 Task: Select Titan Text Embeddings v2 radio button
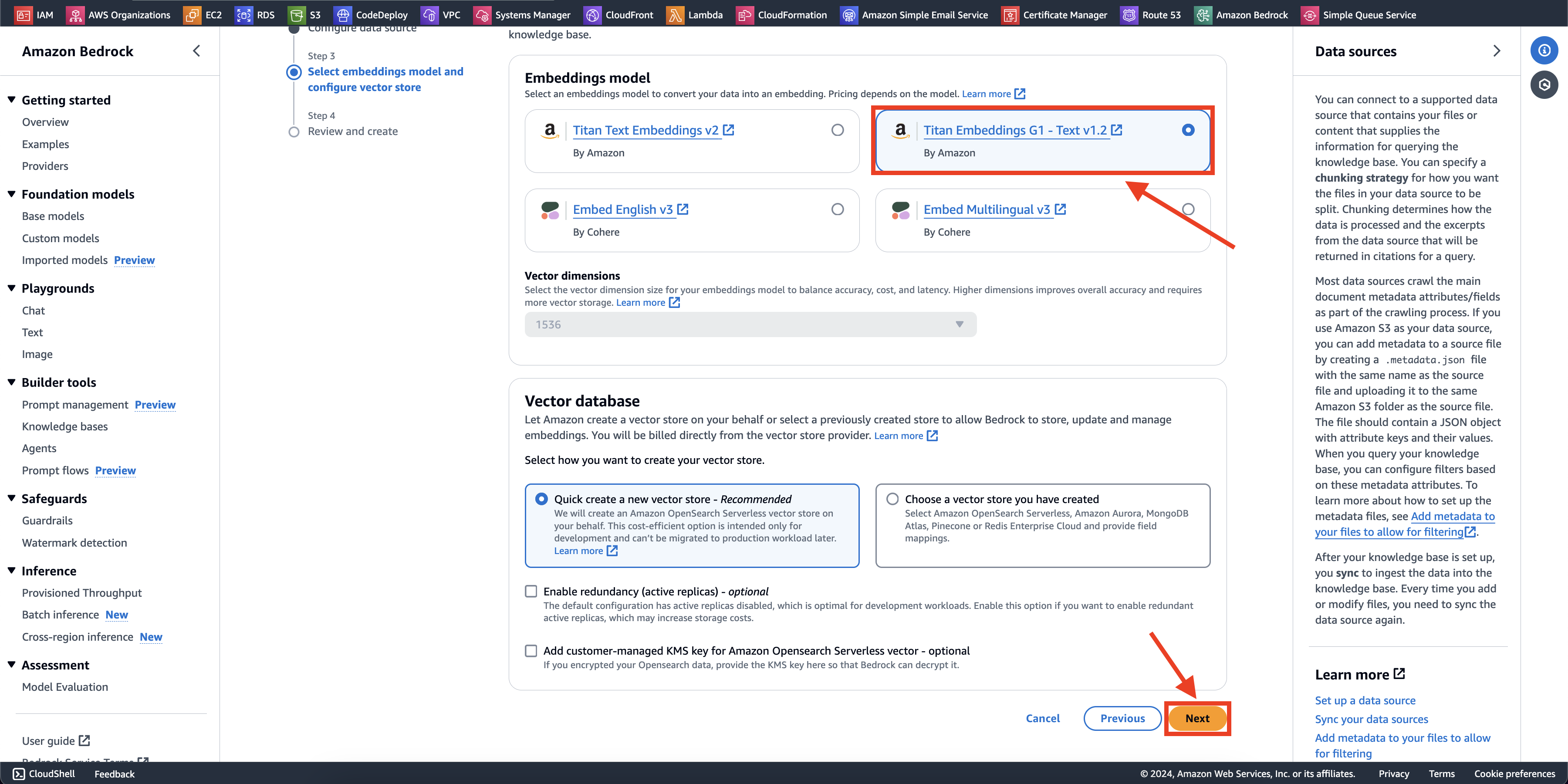(x=838, y=130)
